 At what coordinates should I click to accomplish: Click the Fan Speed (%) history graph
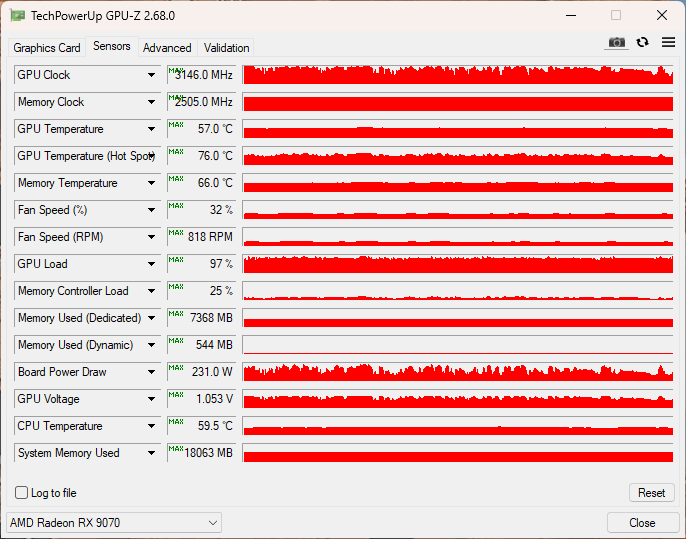coord(458,210)
